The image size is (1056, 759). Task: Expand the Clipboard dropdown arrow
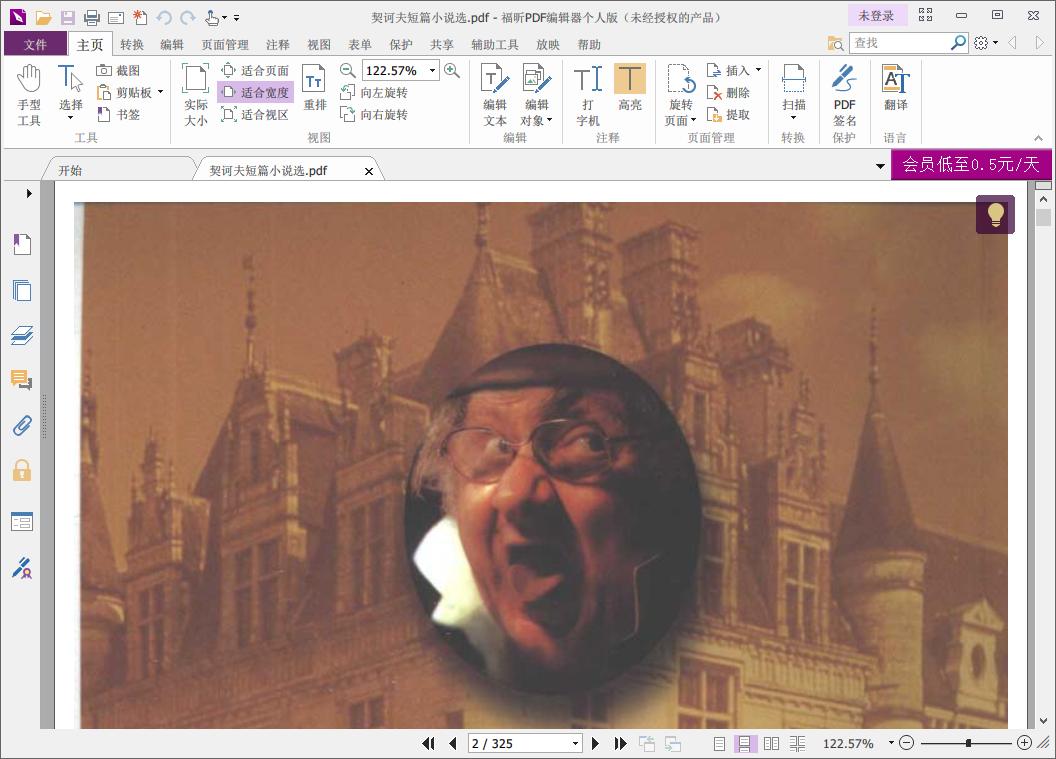(160, 93)
